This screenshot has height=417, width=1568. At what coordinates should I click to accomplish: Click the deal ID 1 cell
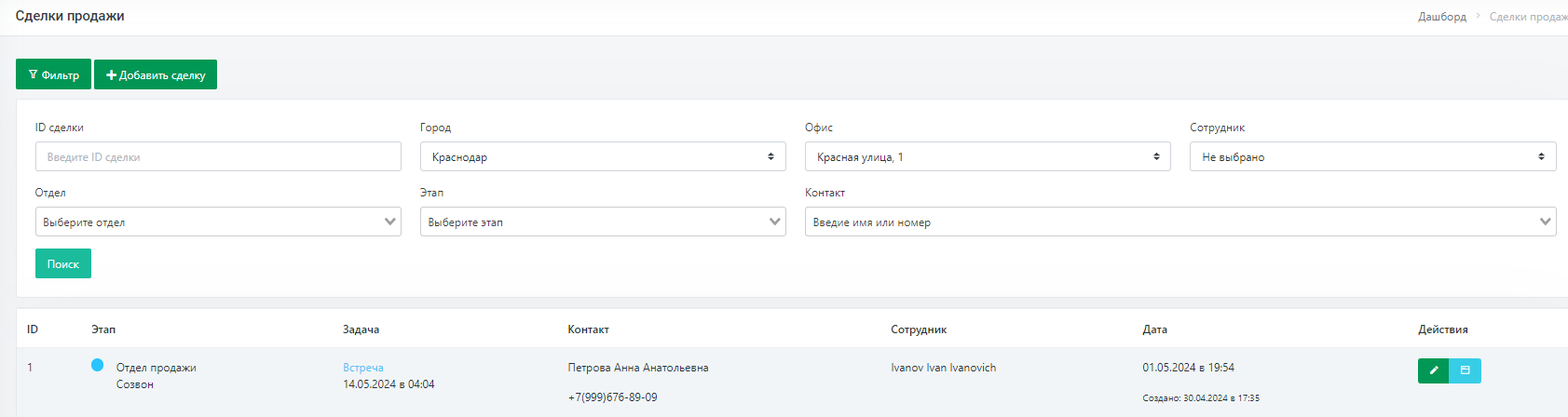(30, 368)
